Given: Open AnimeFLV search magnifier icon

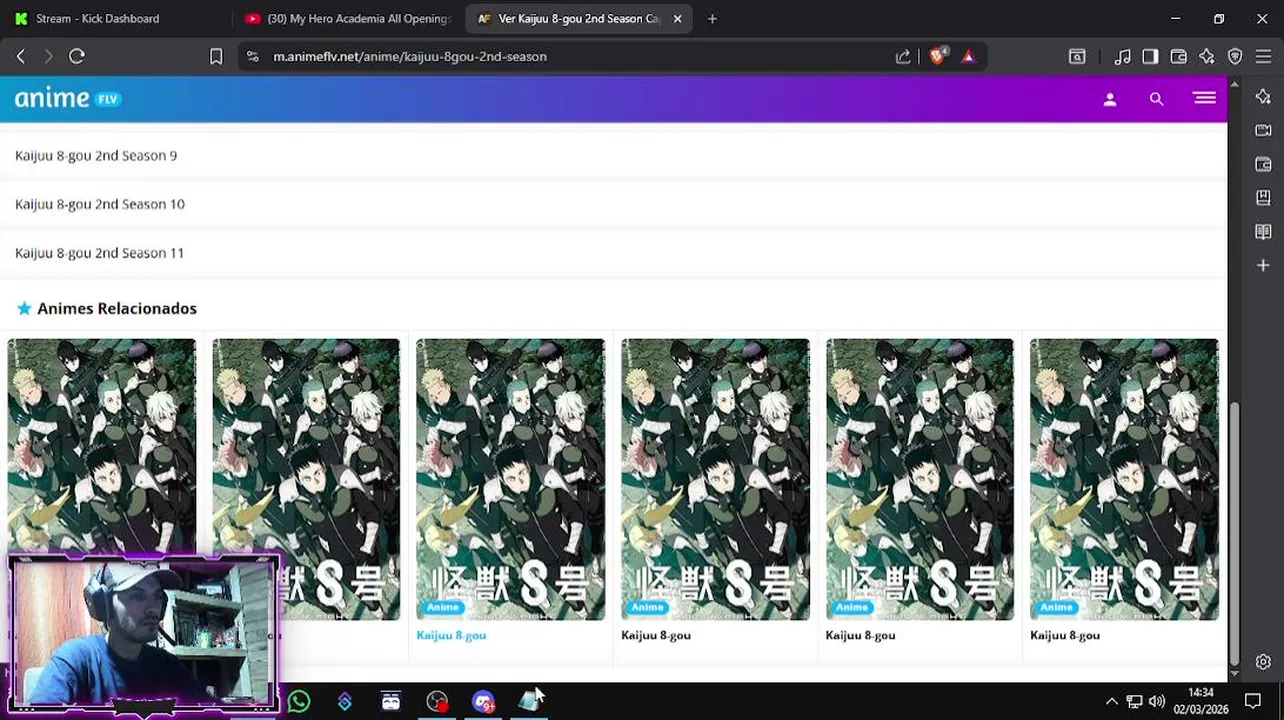Looking at the screenshot, I should point(1156,99).
